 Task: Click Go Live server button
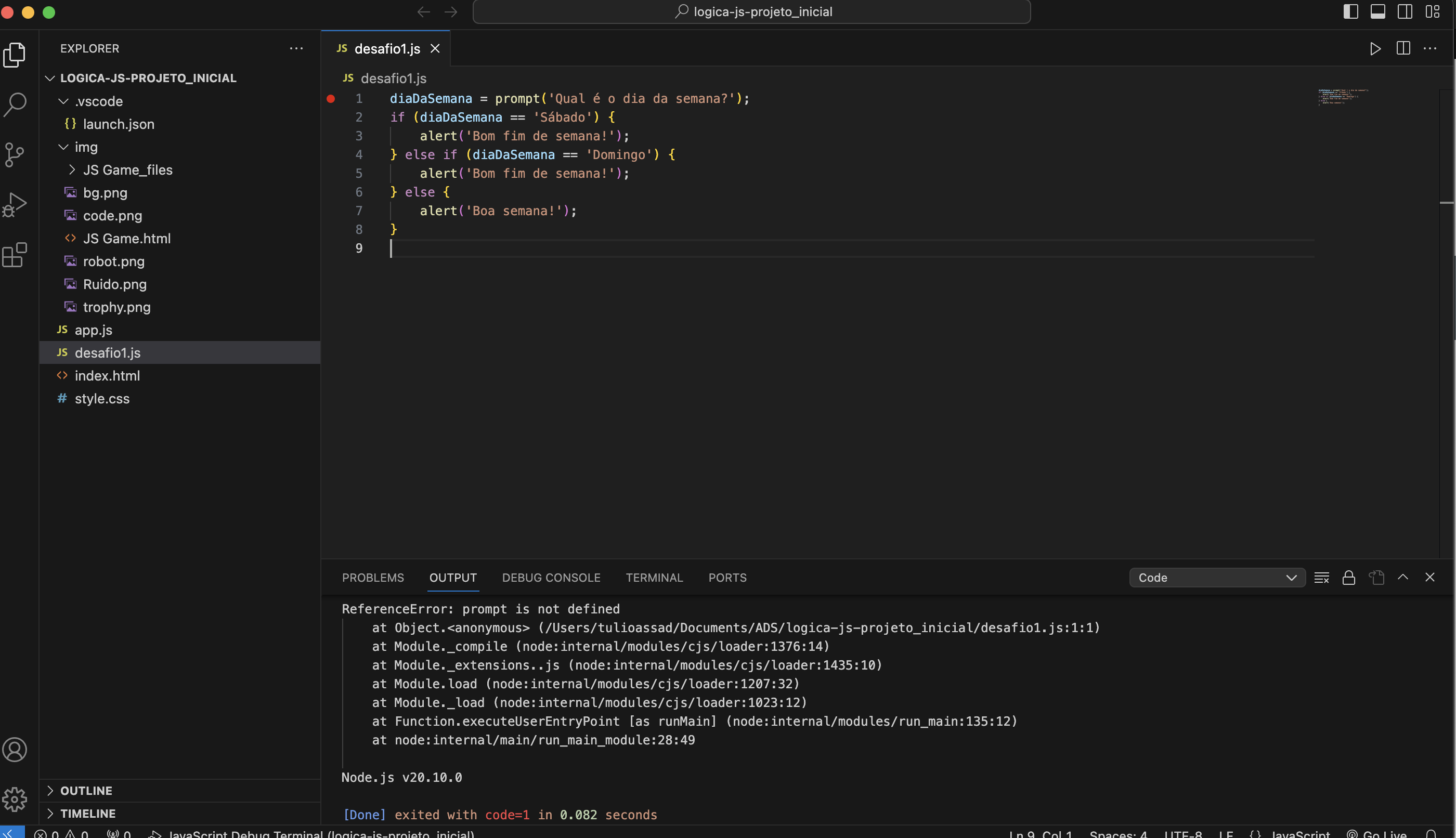[x=1376, y=833]
